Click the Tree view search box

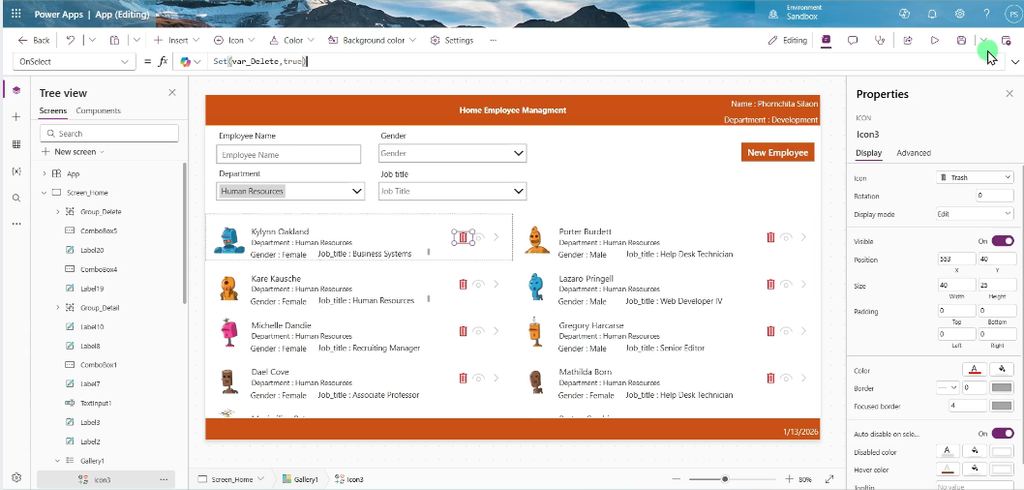click(109, 133)
